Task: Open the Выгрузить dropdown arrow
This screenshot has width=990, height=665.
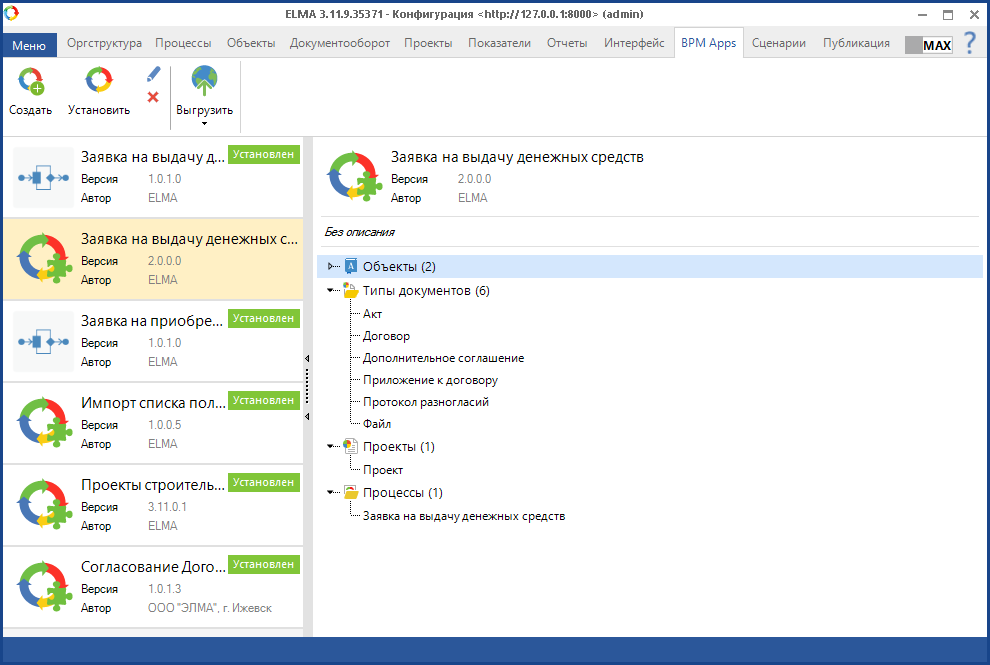Action: [x=204, y=124]
